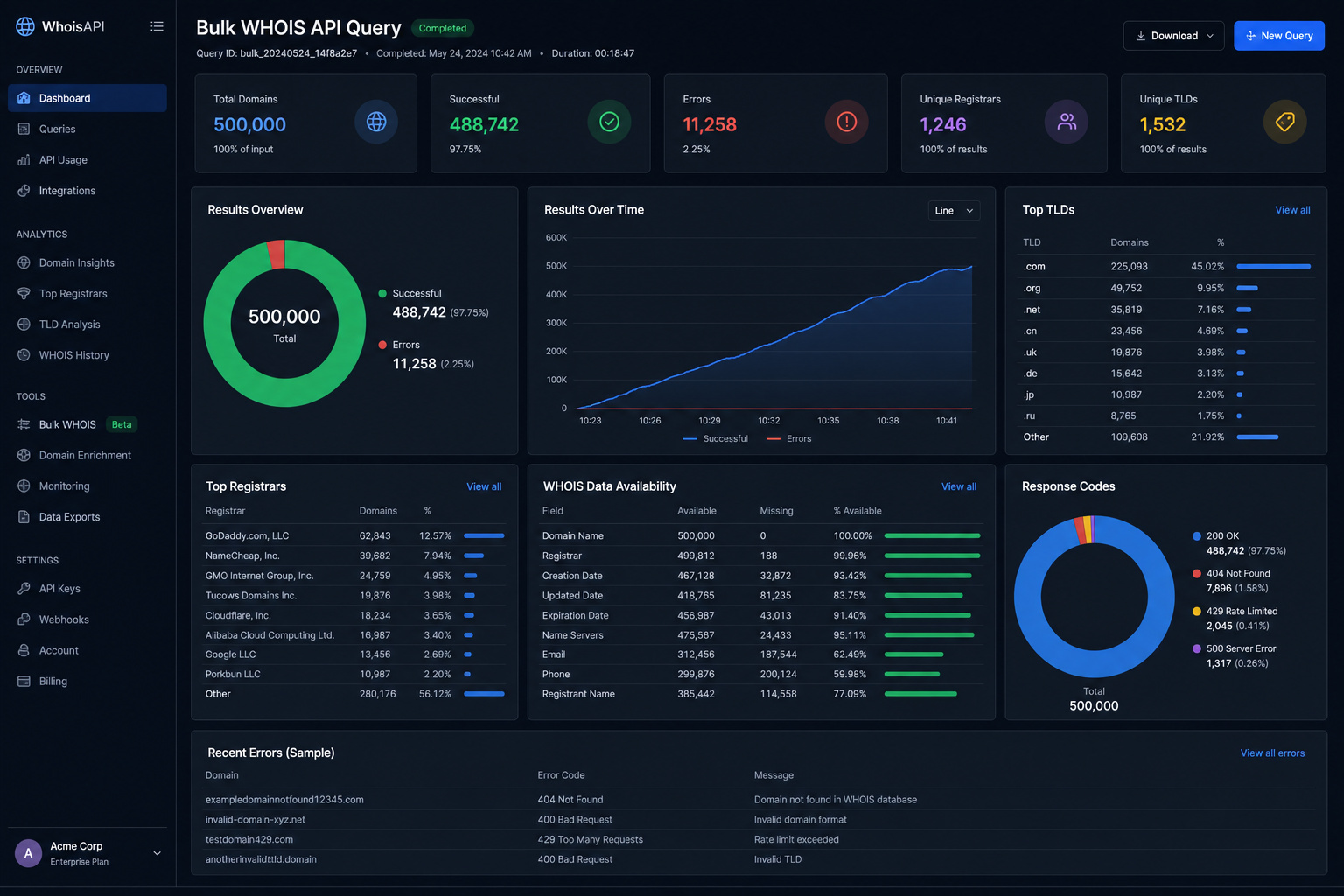This screenshot has height=896, width=1344.
Task: Go to Queries page
Action: pos(57,129)
